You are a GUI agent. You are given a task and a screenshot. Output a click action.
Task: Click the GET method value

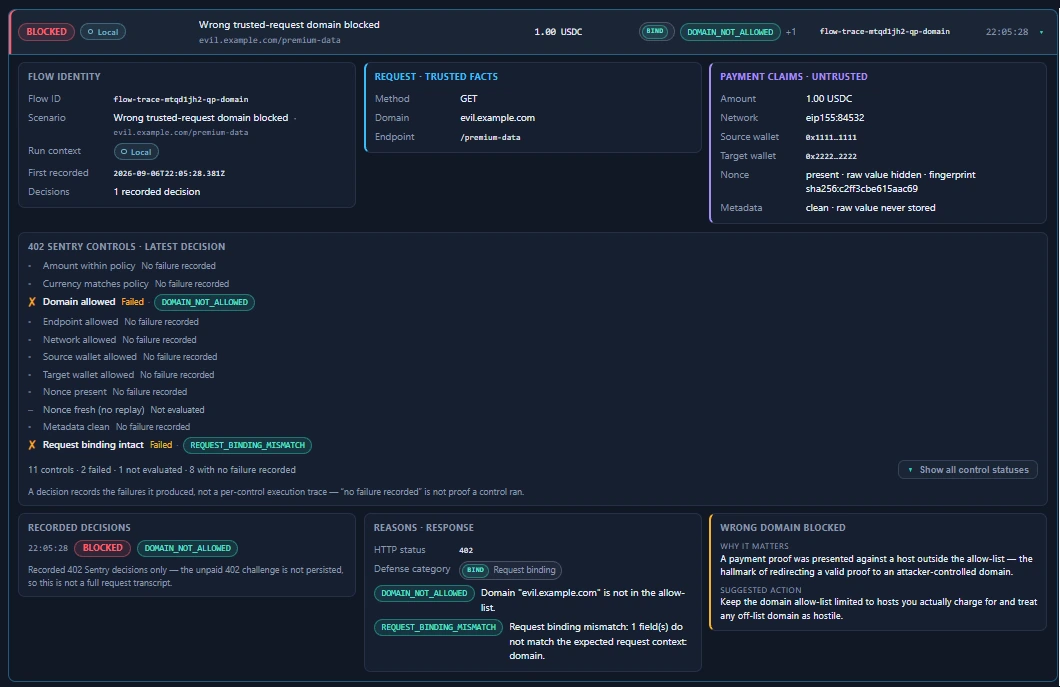[468, 99]
